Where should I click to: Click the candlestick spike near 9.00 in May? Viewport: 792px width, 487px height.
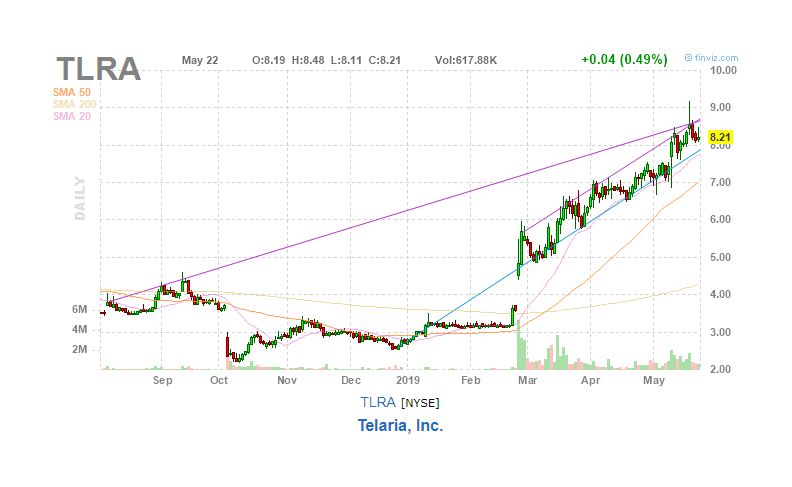(689, 119)
